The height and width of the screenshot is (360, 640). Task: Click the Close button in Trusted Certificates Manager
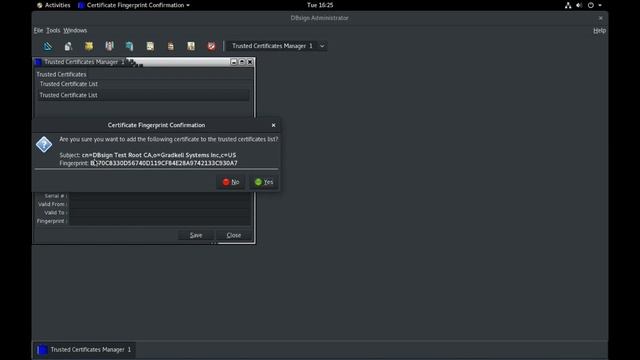tap(234, 235)
